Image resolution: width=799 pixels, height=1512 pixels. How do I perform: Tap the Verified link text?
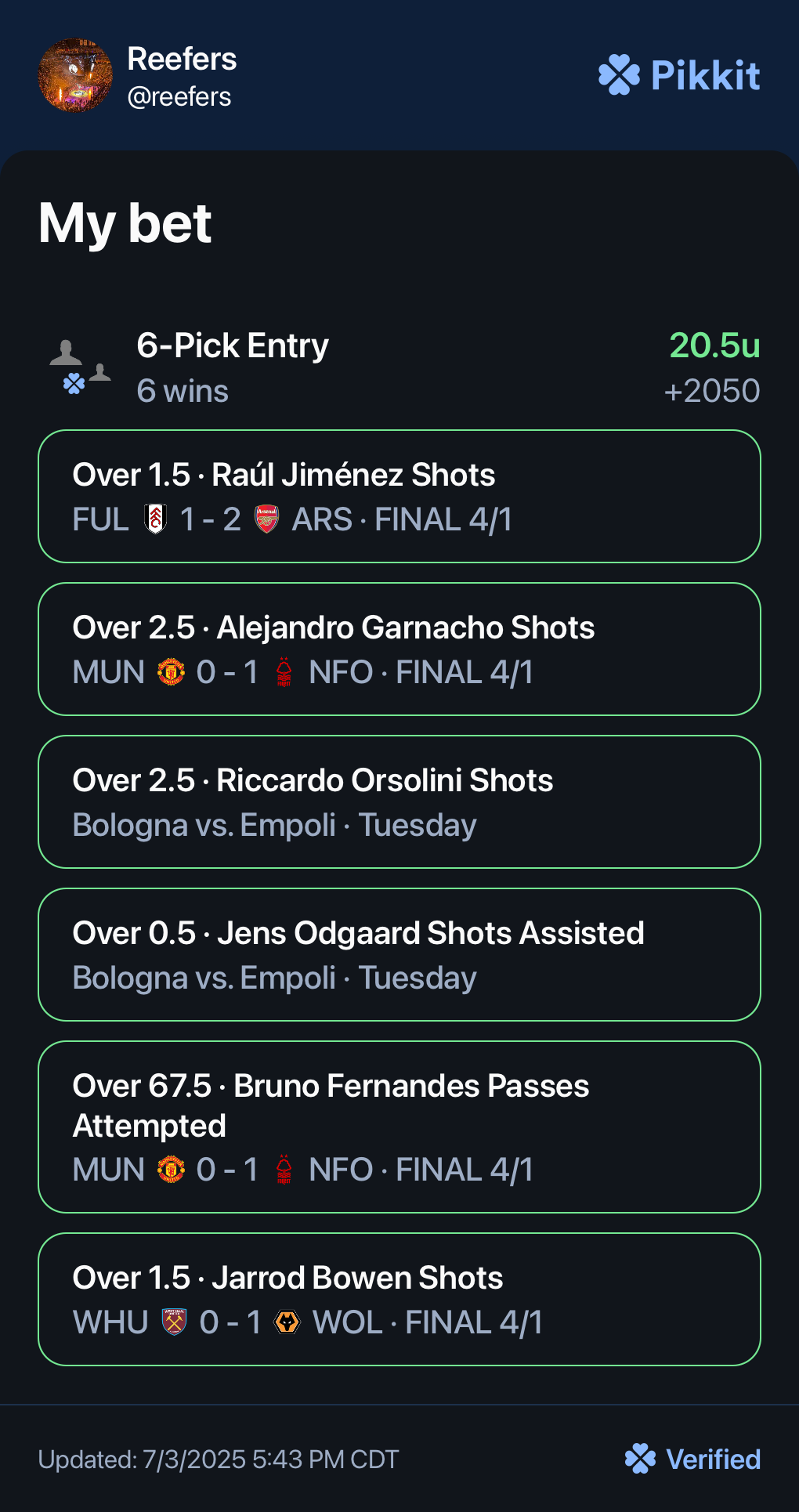click(x=713, y=1460)
